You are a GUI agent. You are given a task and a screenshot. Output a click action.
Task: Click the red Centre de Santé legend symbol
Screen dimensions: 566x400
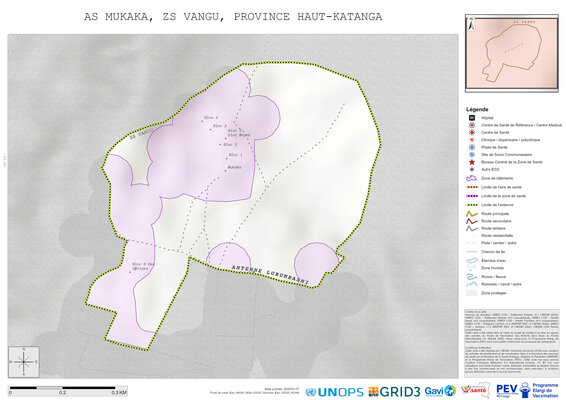471,132
